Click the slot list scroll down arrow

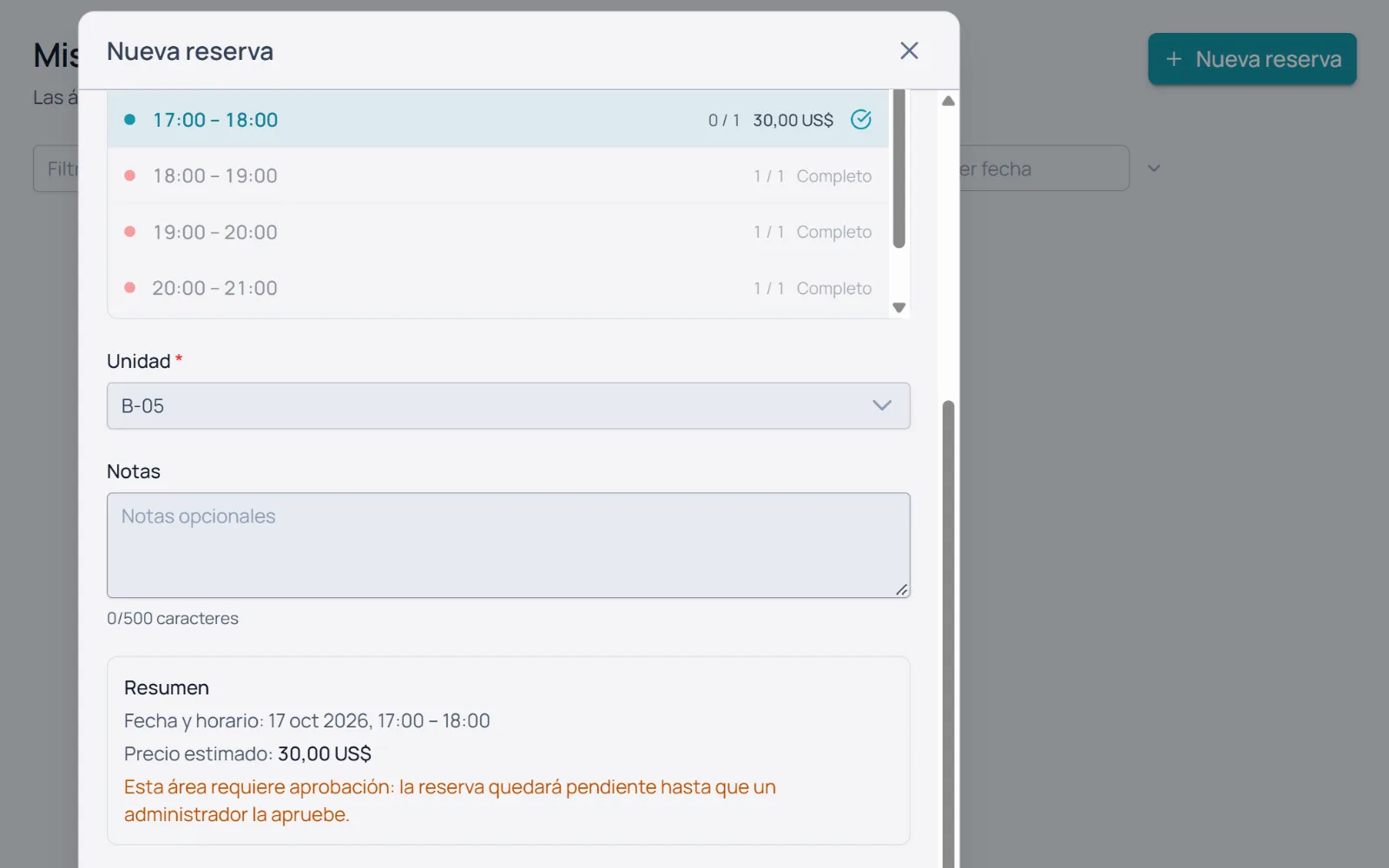(899, 307)
